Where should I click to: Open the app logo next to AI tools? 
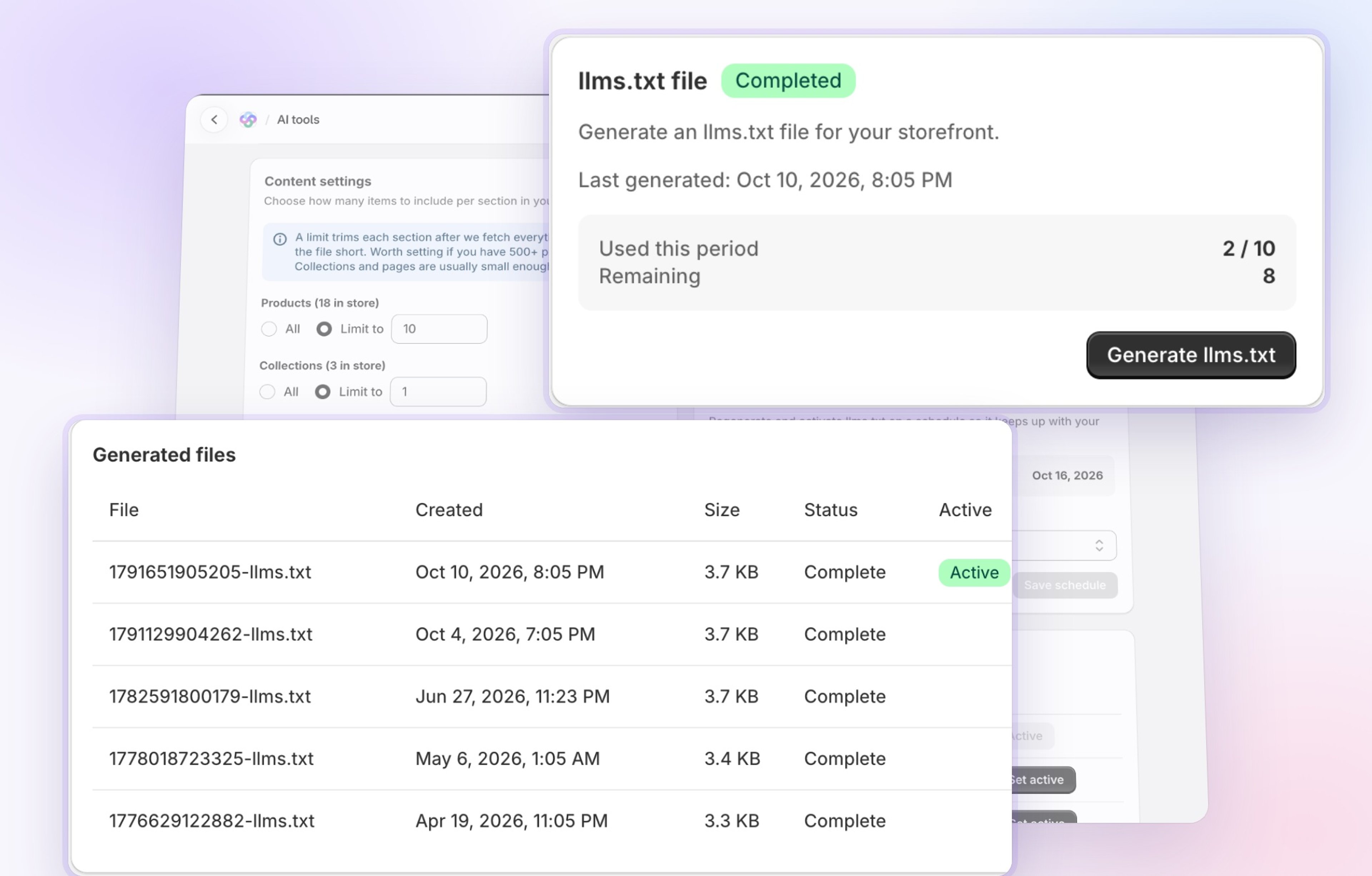pyautogui.click(x=248, y=120)
